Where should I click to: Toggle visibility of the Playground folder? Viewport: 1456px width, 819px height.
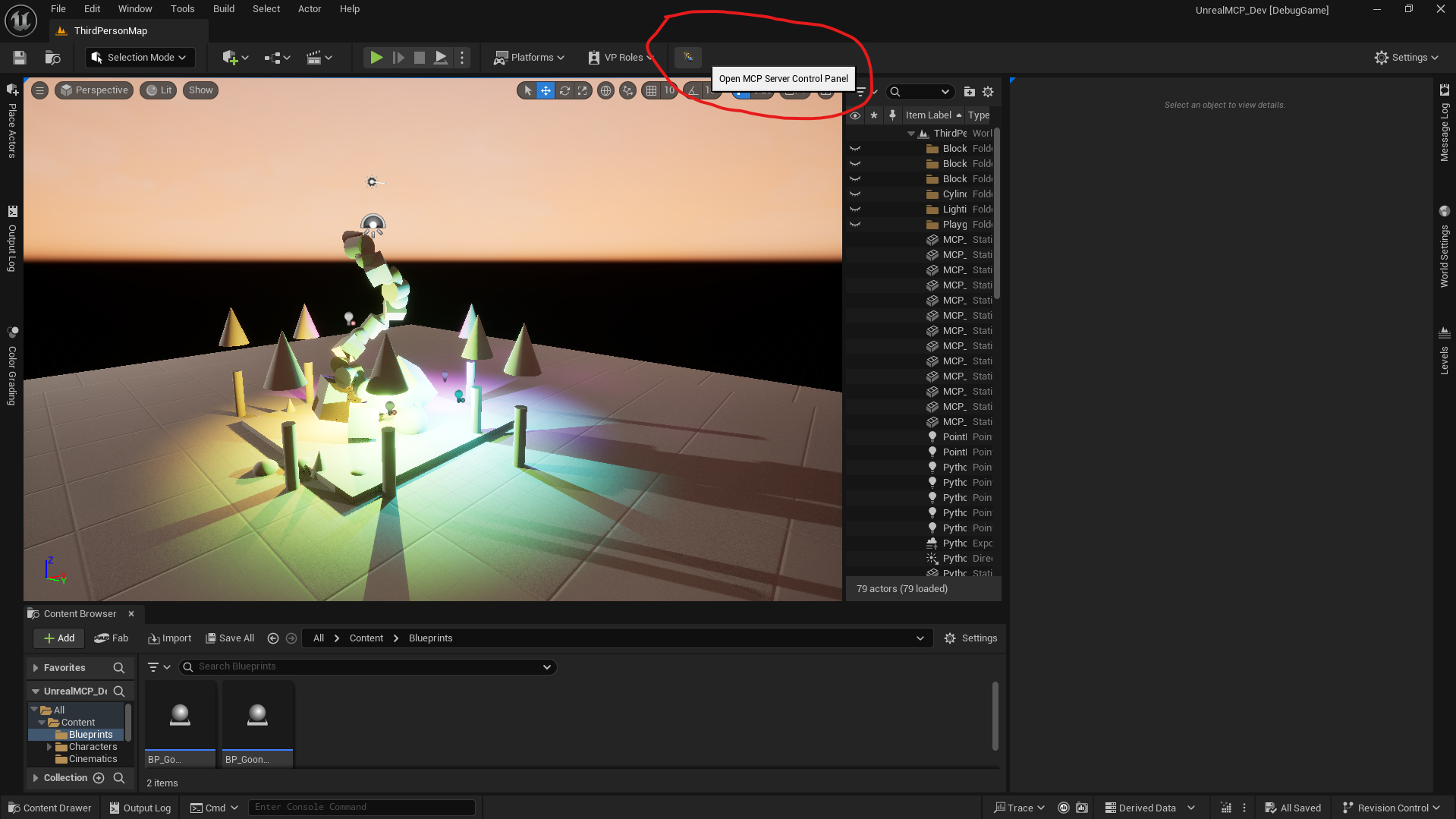[855, 225]
